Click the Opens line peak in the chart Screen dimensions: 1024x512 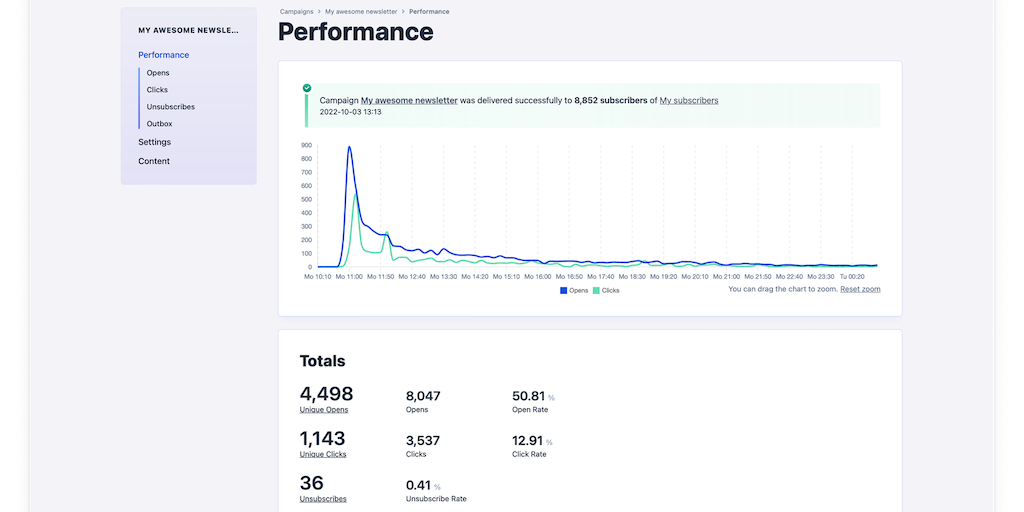point(349,148)
